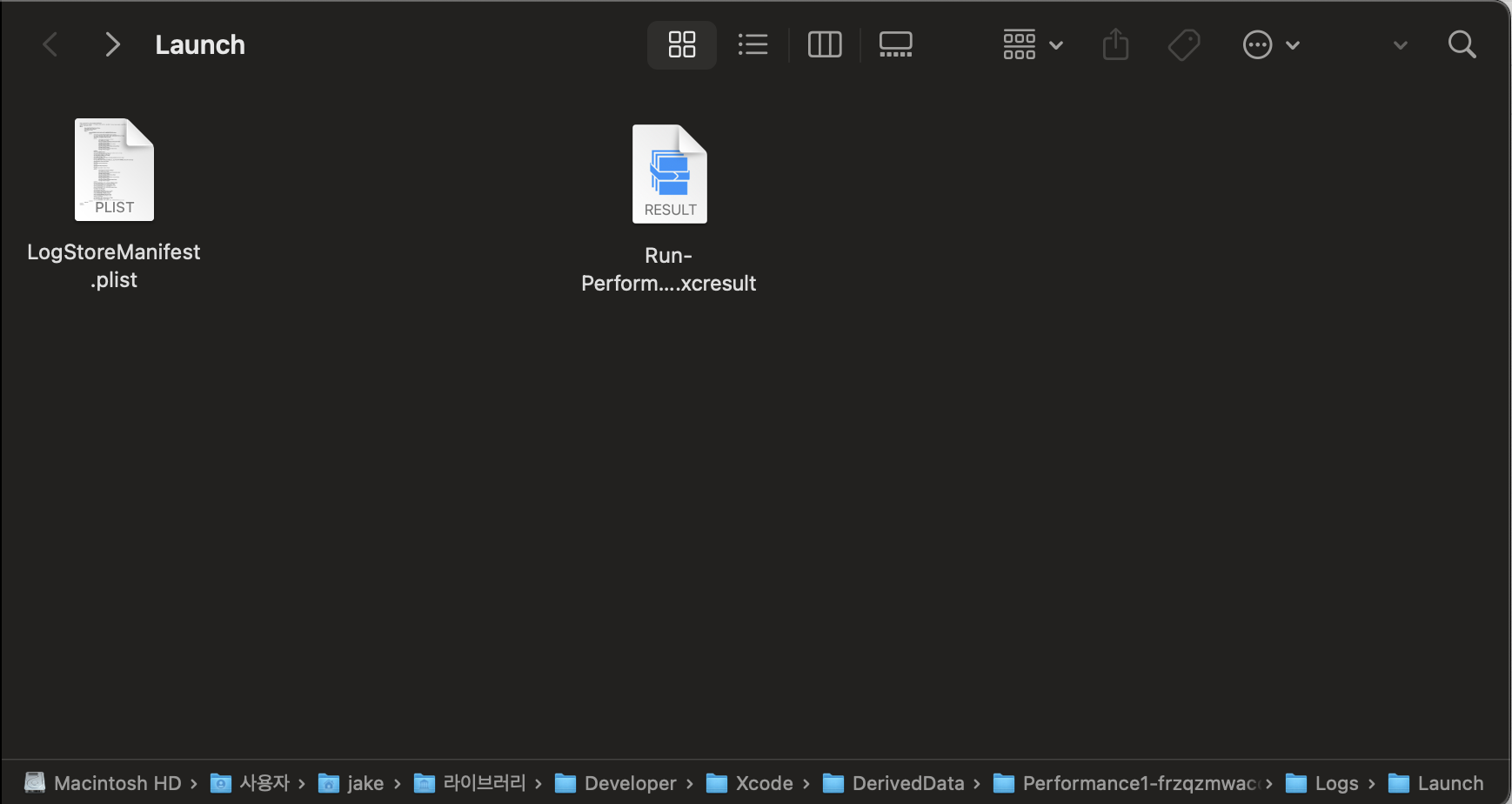Go to 사용자 folder in path bar
This screenshot has width=1512, height=804.
pos(251,783)
